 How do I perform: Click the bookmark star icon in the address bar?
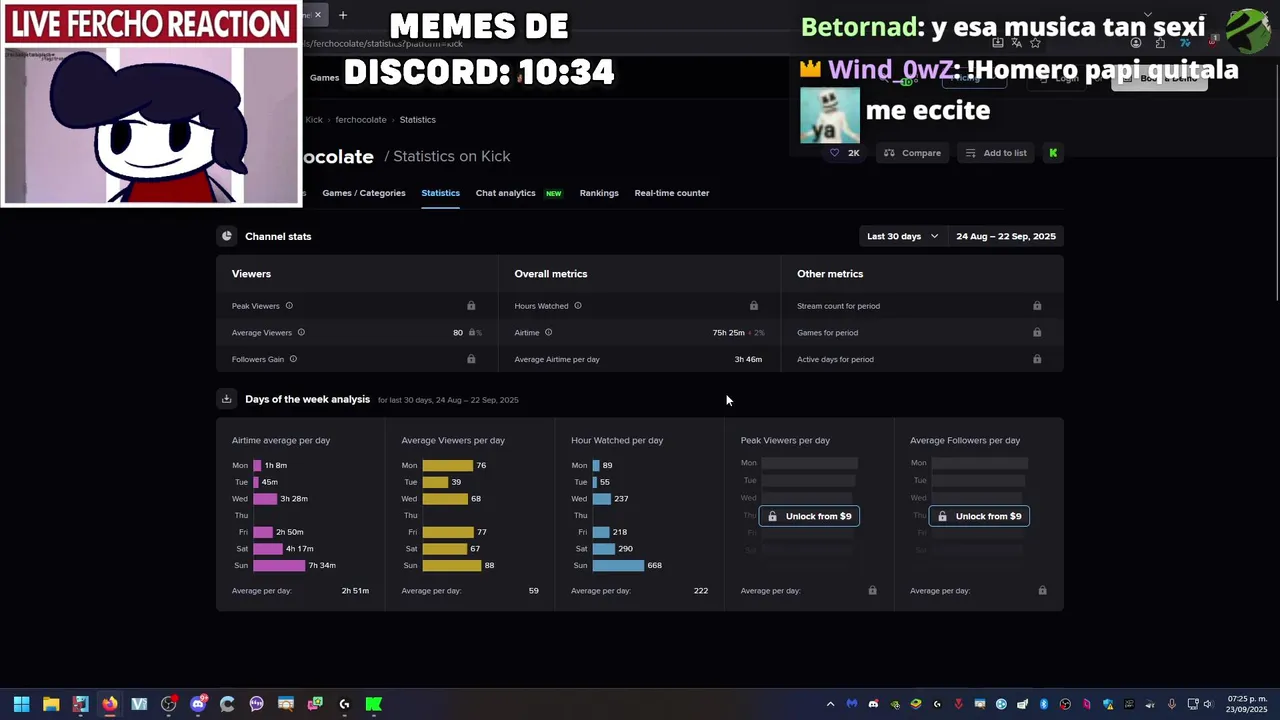1035,43
